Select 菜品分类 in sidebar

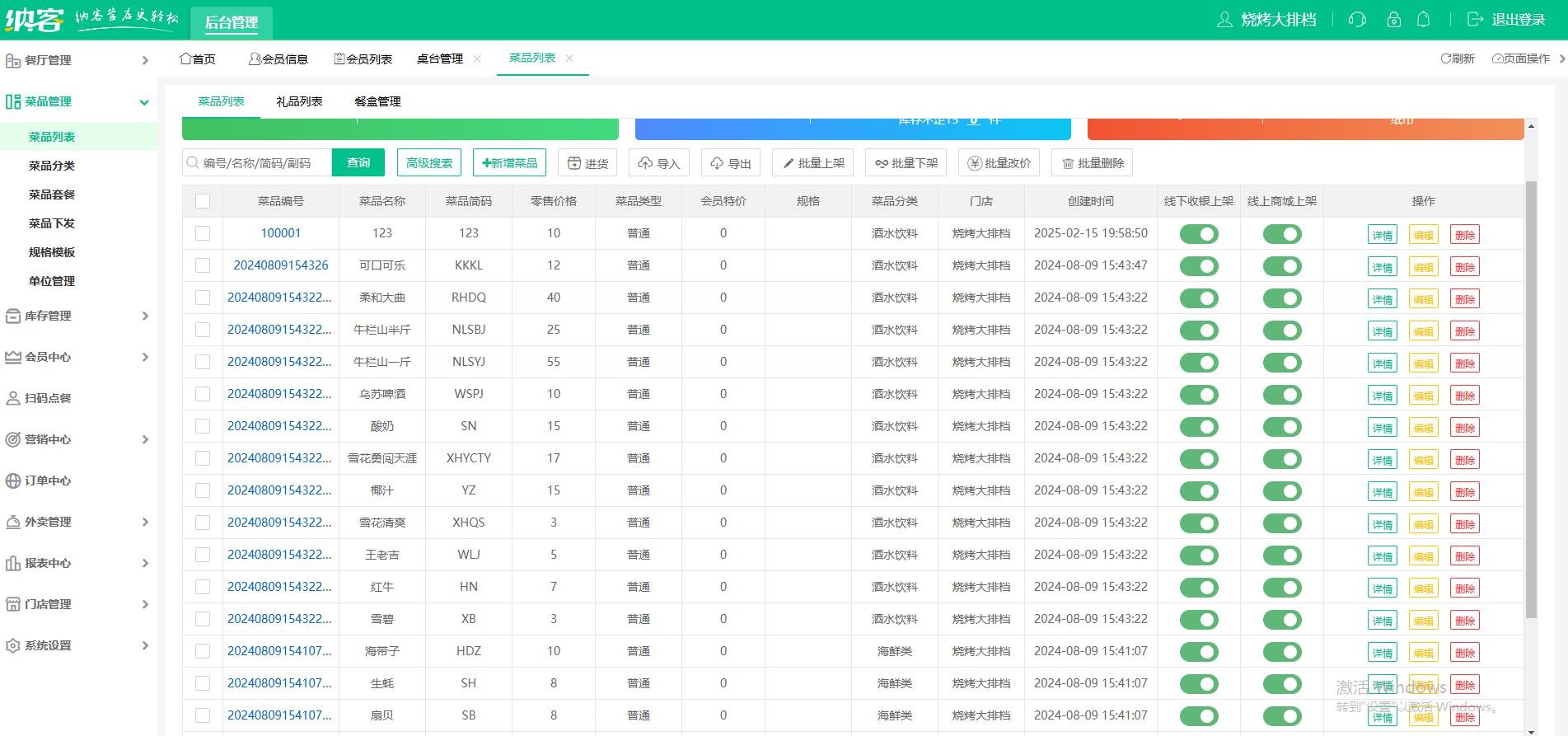click(52, 166)
